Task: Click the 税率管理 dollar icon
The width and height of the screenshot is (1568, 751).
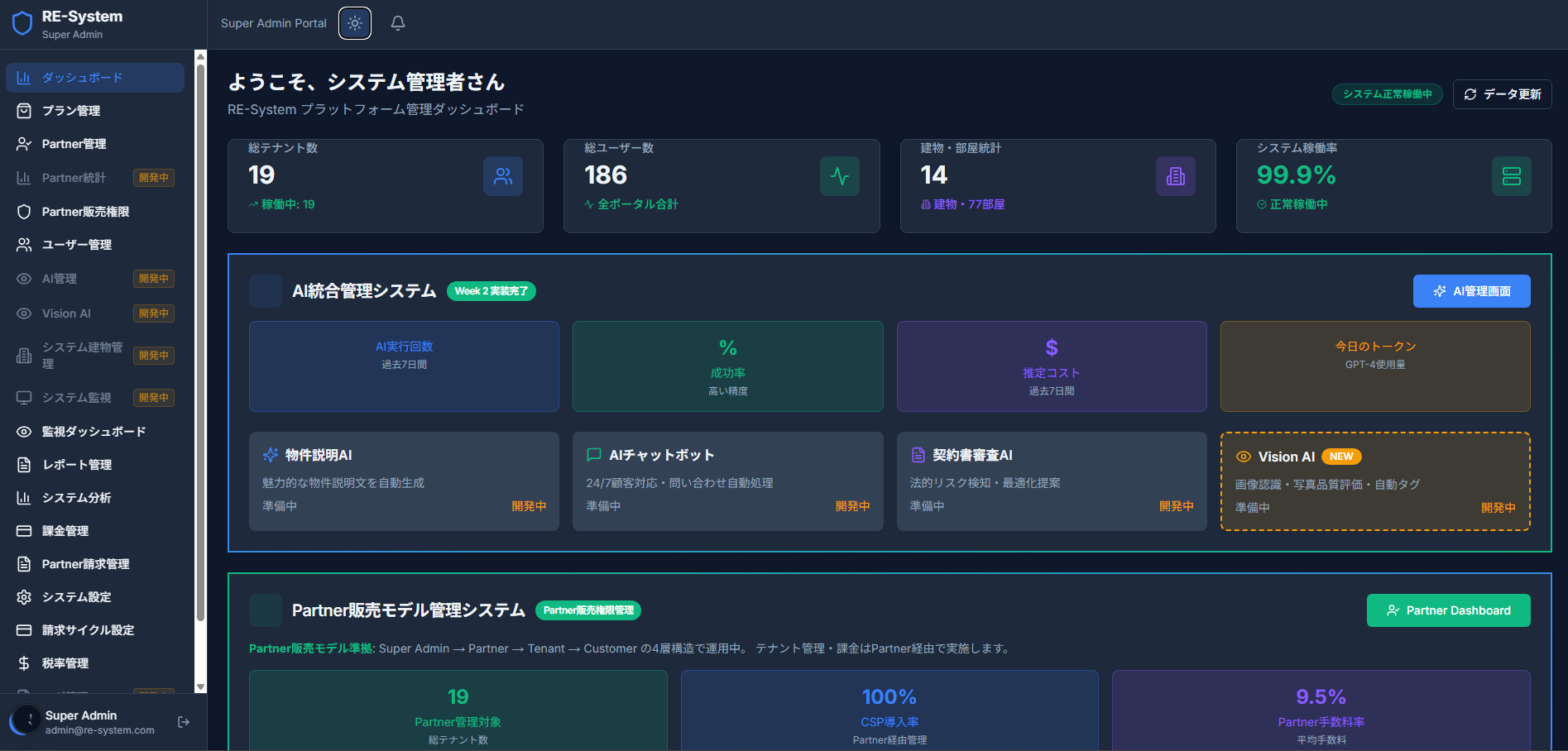Action: pos(24,663)
